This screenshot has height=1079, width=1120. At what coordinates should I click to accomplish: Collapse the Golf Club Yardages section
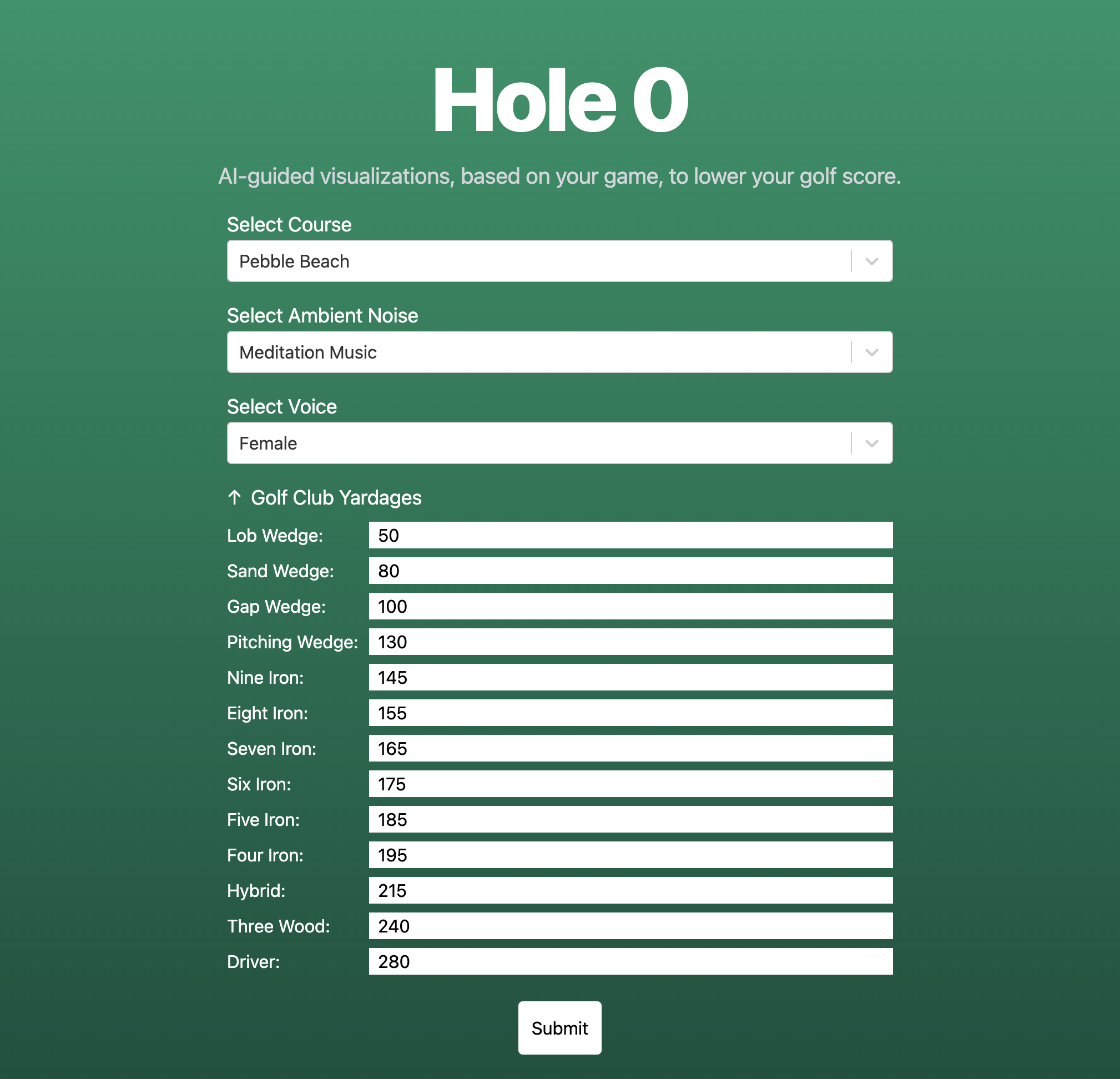[x=335, y=497]
